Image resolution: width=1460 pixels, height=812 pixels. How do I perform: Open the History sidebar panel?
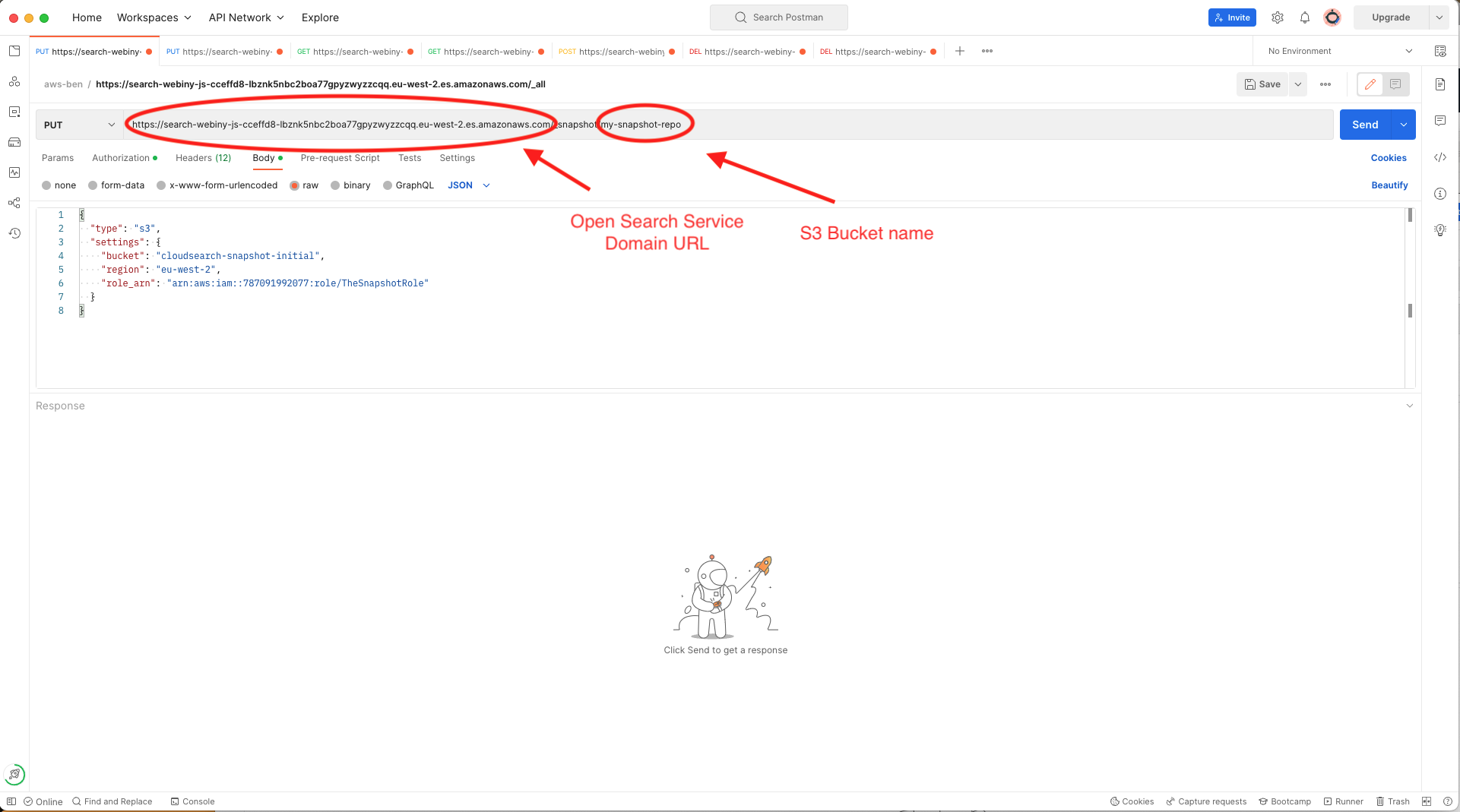pos(14,233)
